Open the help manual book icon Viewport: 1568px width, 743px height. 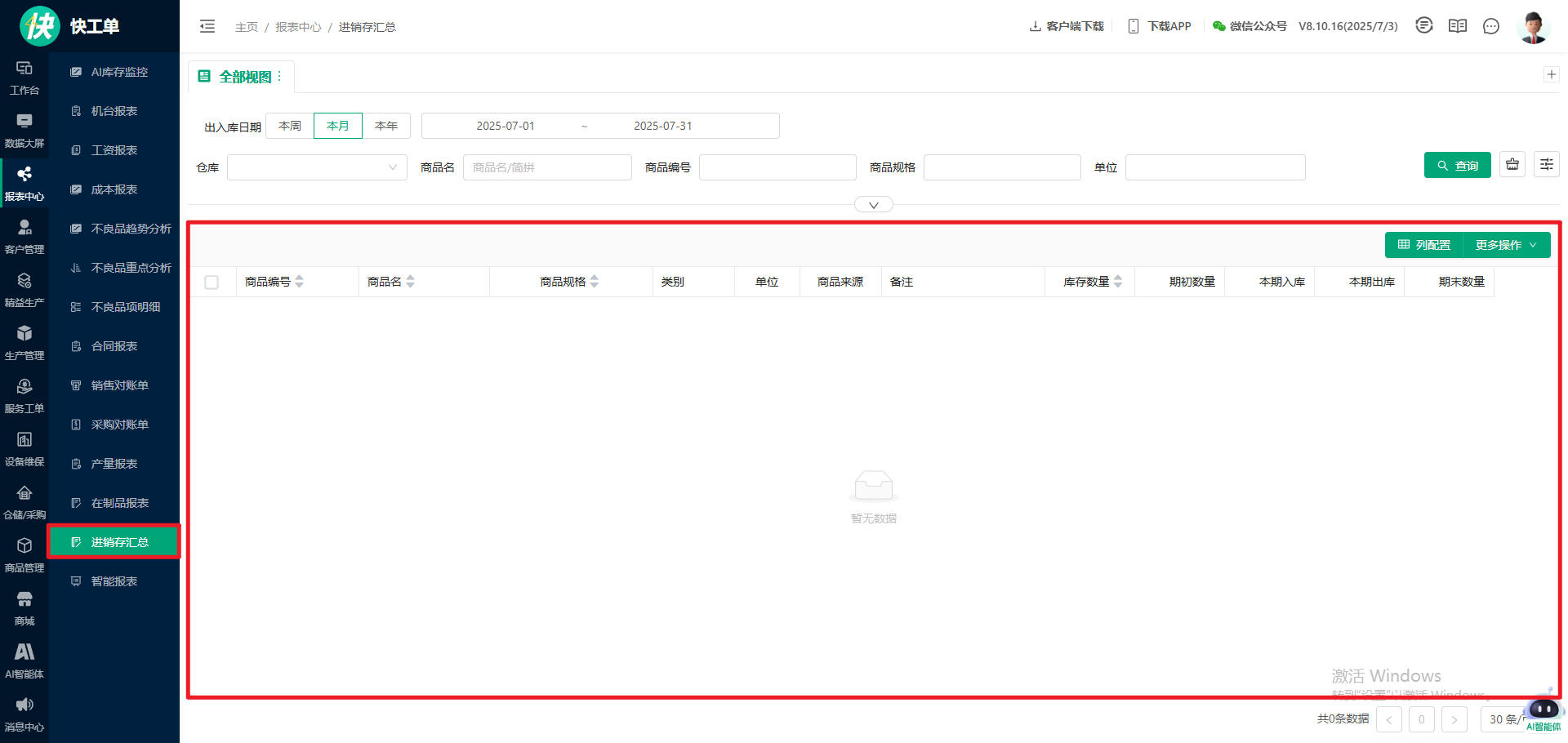tap(1458, 26)
